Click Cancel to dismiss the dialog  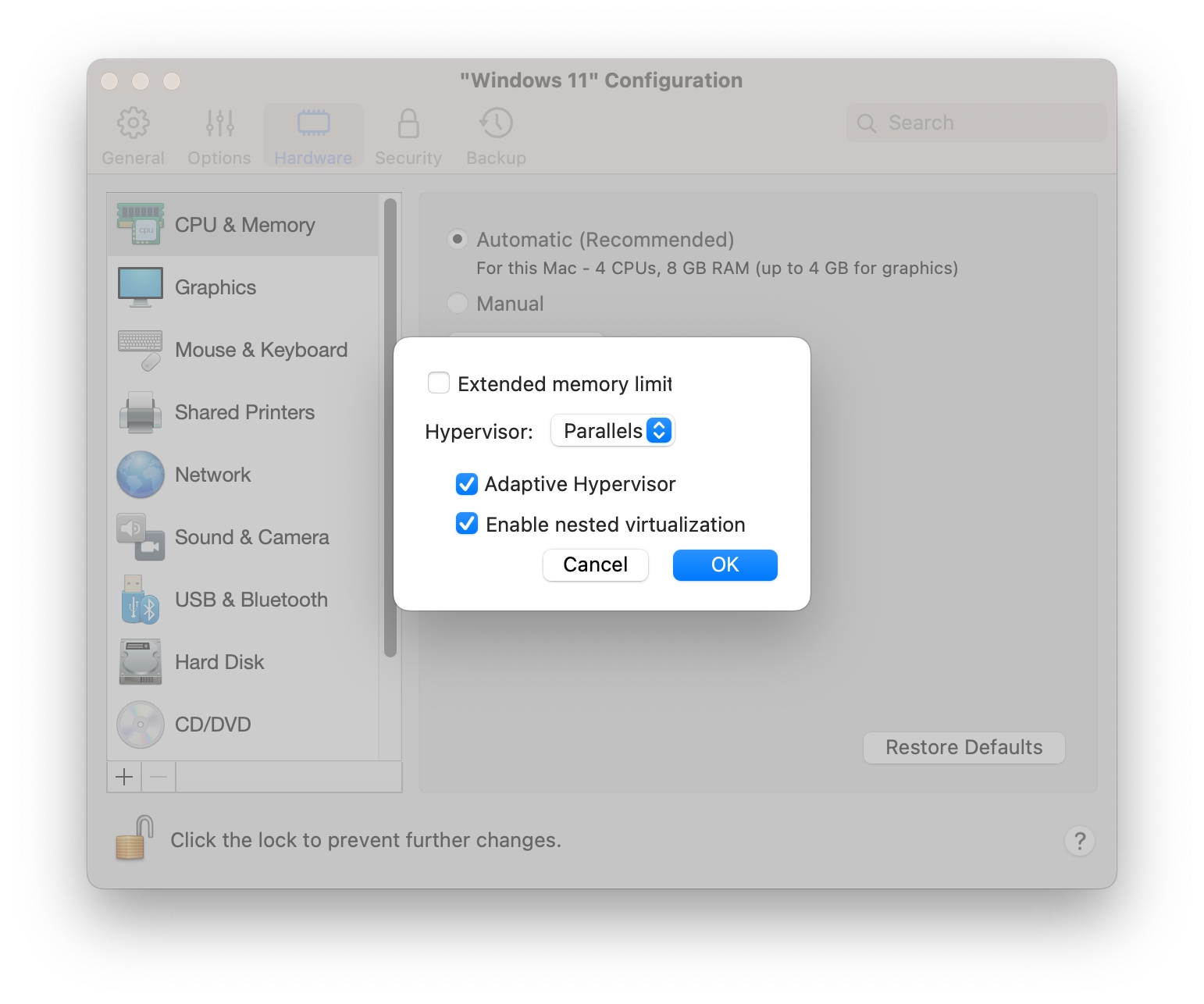[x=596, y=564]
